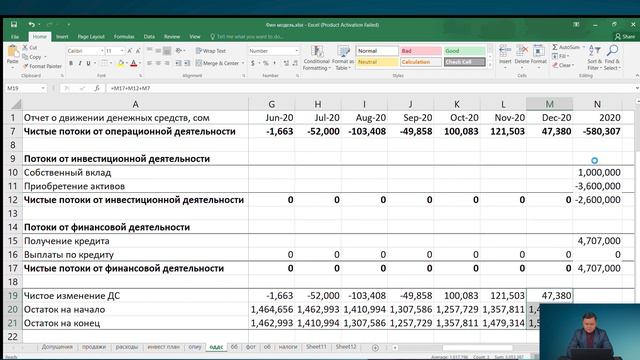The image size is (640, 360).
Task: Click the Insert cells icon
Action: tap(505, 51)
